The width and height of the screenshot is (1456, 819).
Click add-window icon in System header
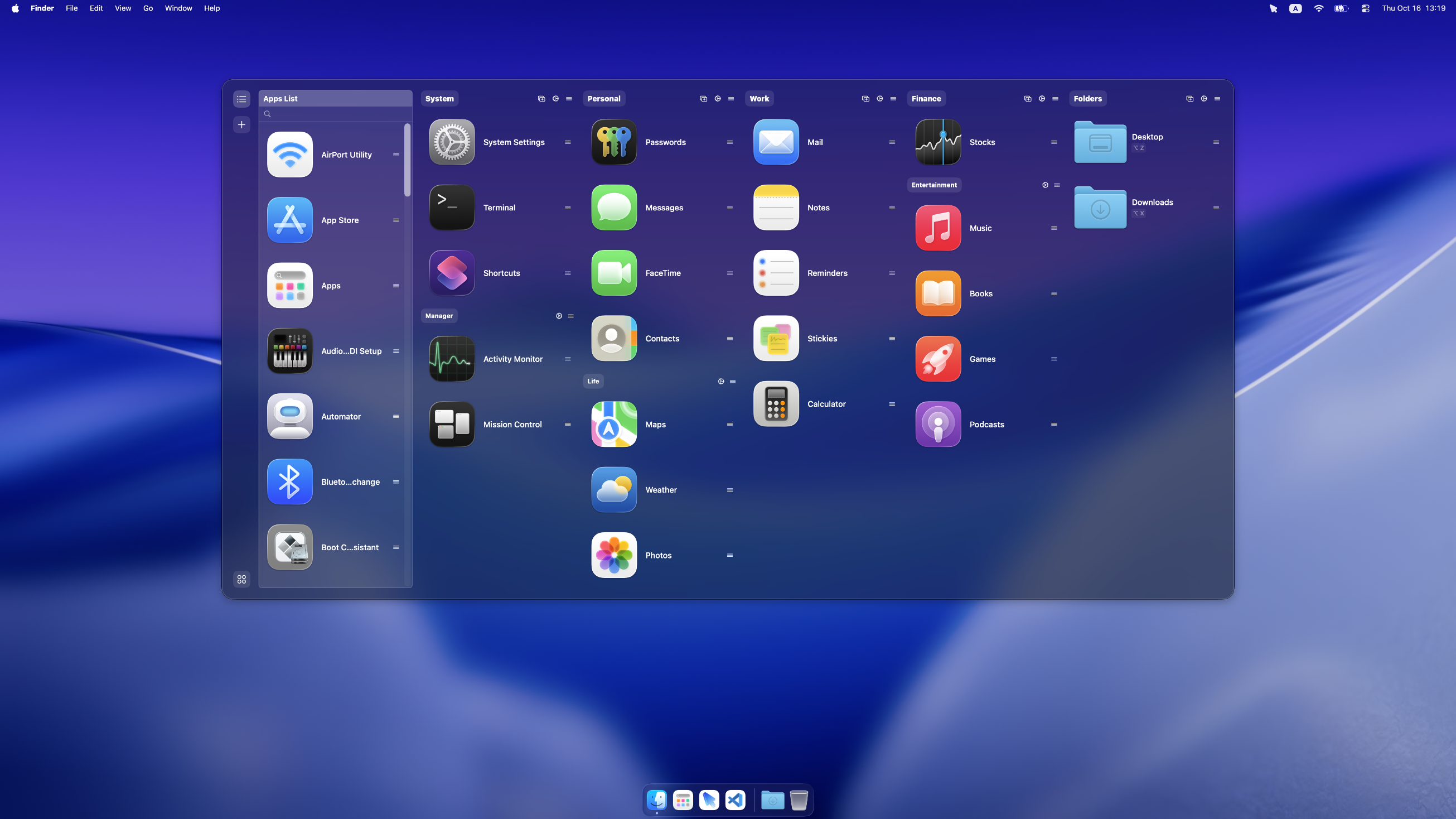[541, 98]
